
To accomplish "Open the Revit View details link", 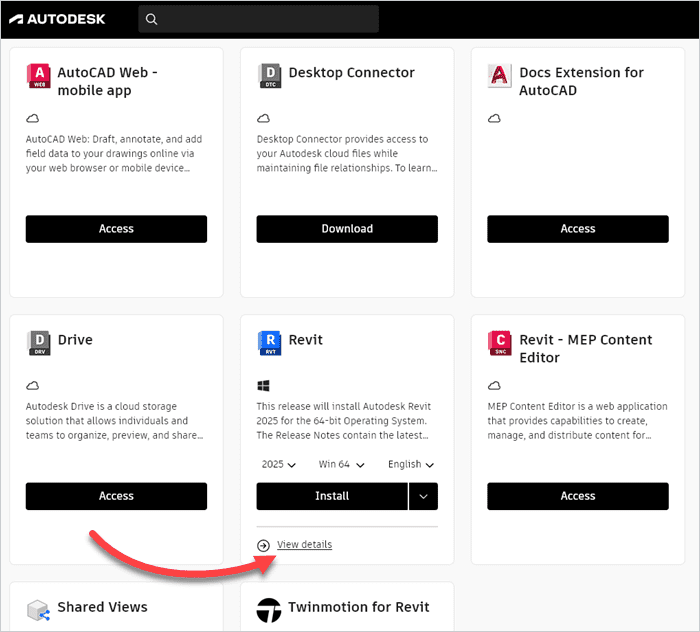I will coord(304,545).
